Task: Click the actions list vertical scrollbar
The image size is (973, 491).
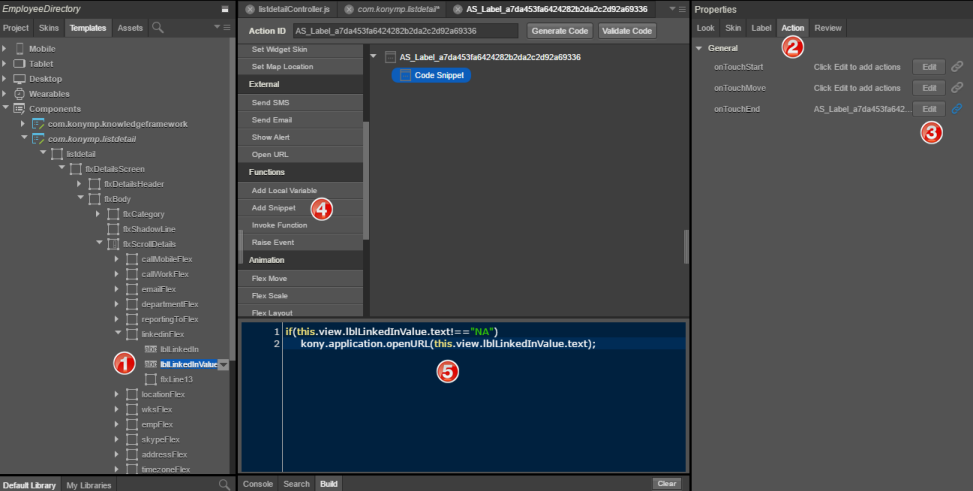Action: tap(366, 180)
